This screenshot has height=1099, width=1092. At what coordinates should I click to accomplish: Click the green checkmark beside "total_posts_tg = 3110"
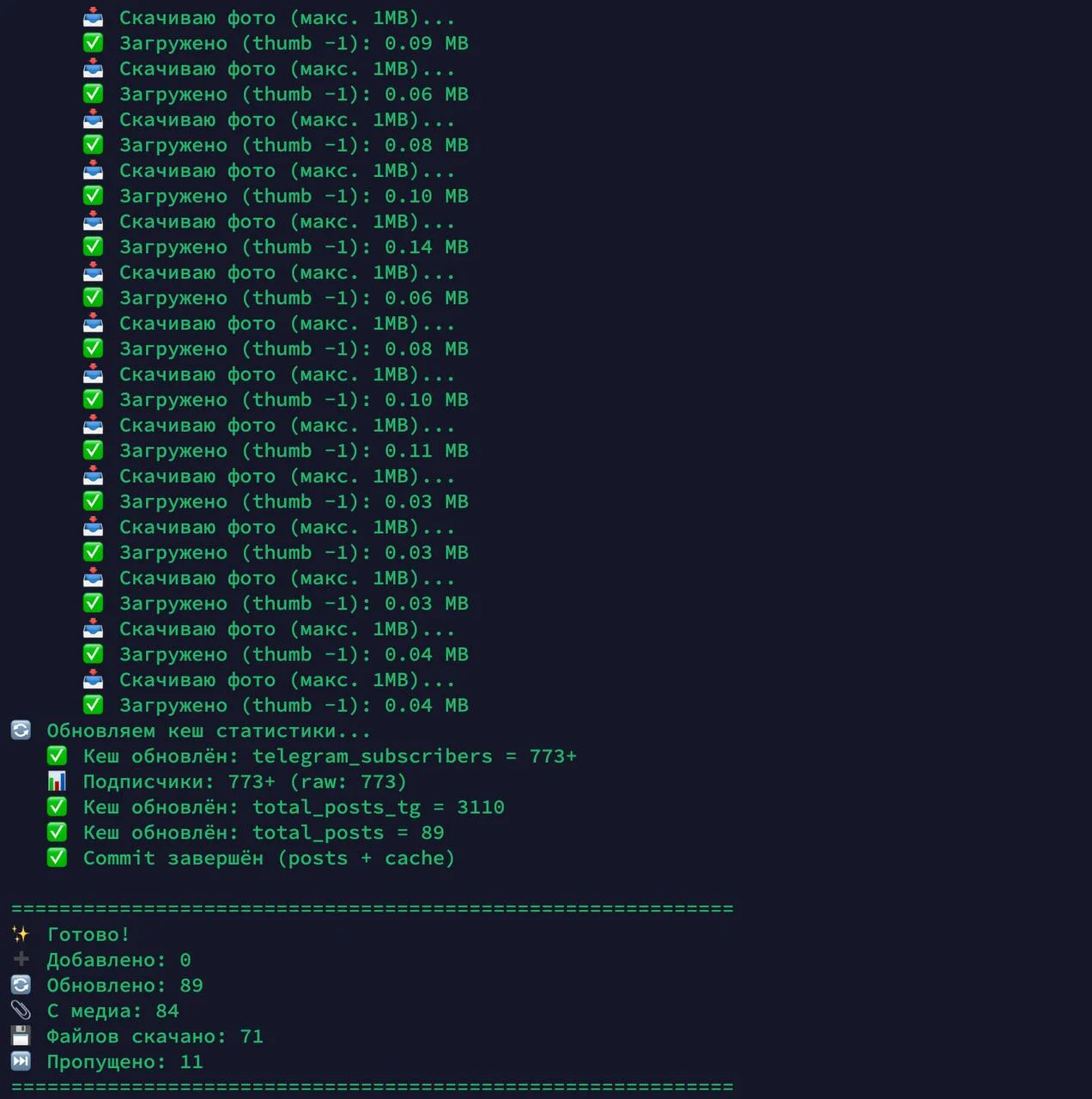tap(57, 806)
